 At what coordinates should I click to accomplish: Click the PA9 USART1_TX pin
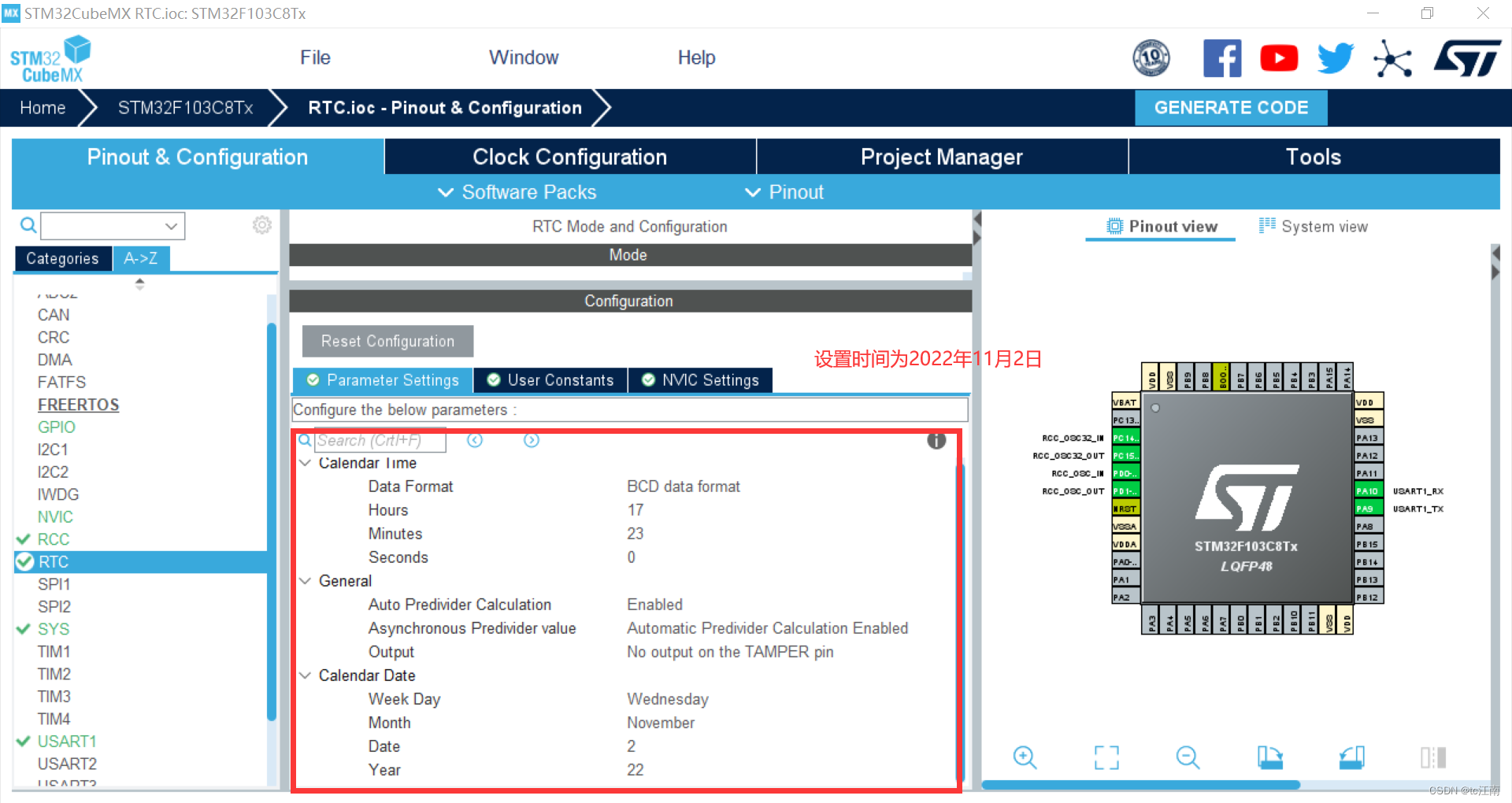(1369, 509)
